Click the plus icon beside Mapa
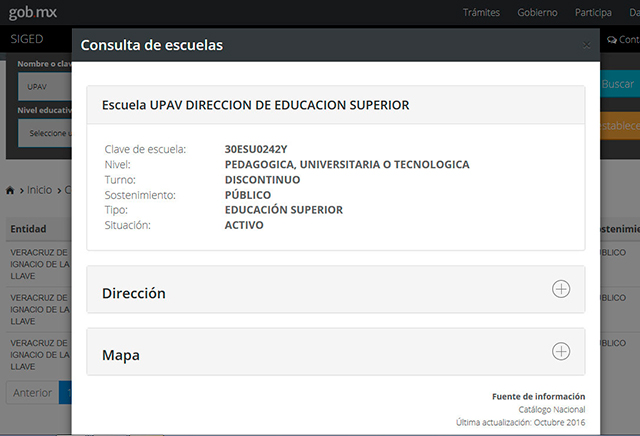 [x=561, y=351]
